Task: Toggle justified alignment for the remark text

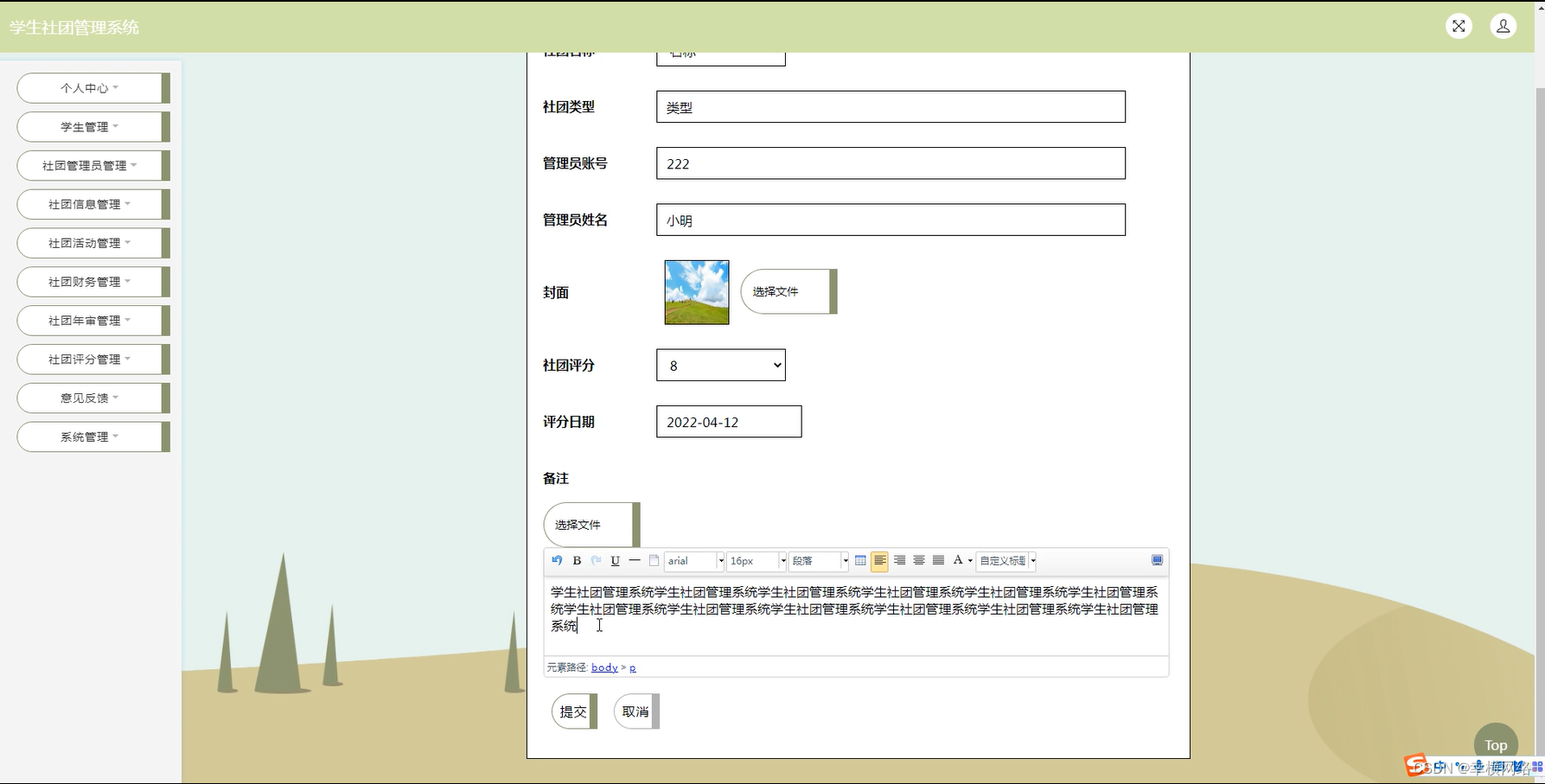Action: (x=937, y=560)
